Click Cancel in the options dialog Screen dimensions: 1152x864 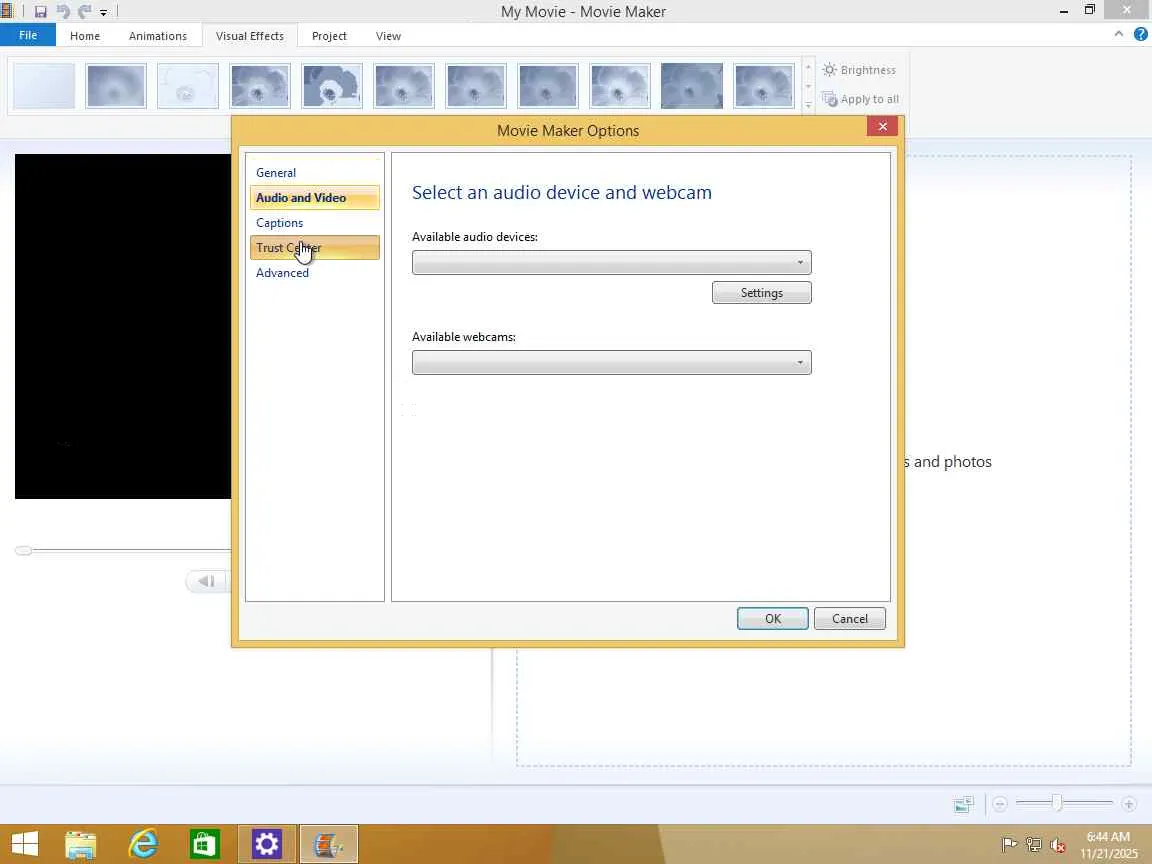click(x=849, y=619)
